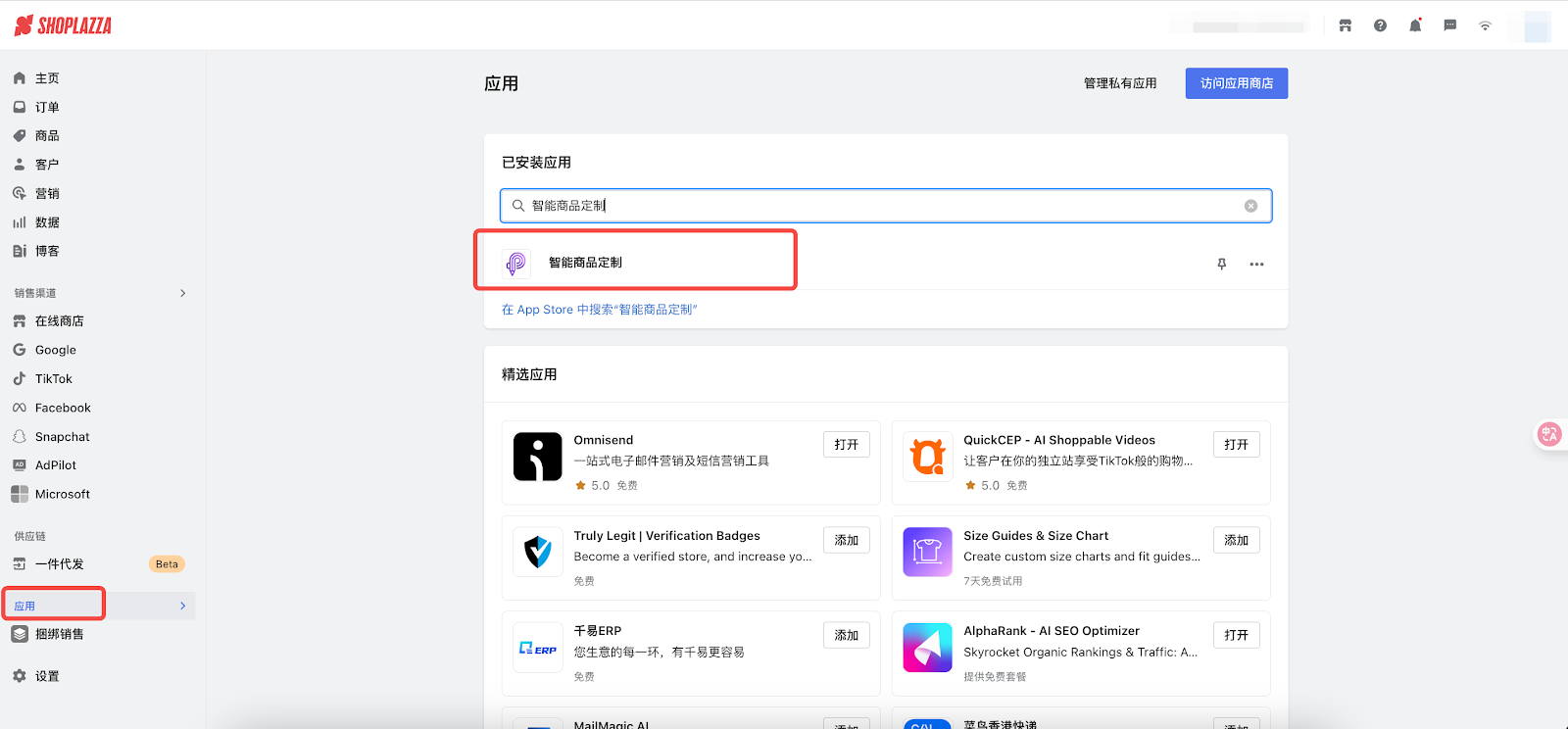Pin the 智能商品定制 app
Viewport: 1568px width, 729px height.
(x=1222, y=264)
